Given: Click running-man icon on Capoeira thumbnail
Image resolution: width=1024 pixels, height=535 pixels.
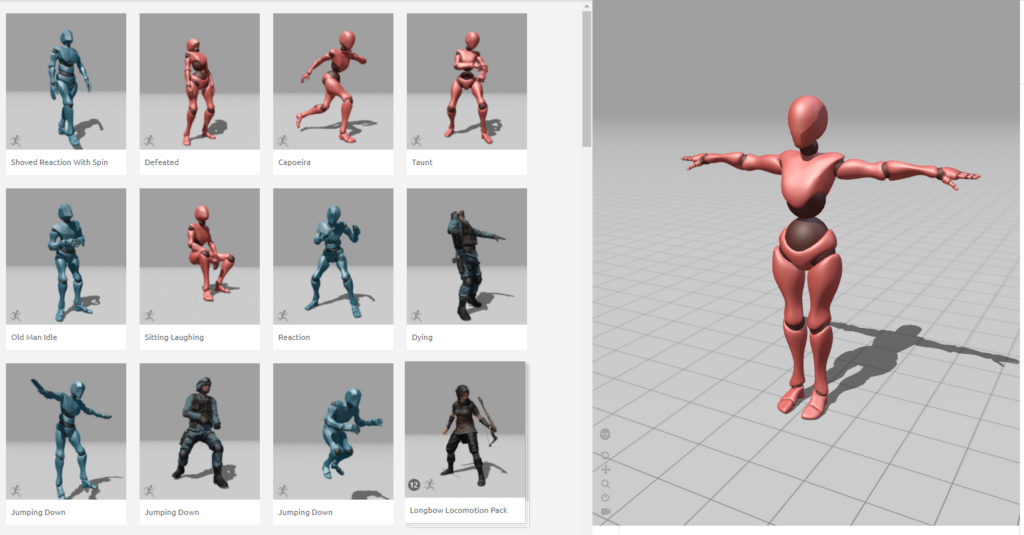Looking at the screenshot, I should tap(283, 141).
